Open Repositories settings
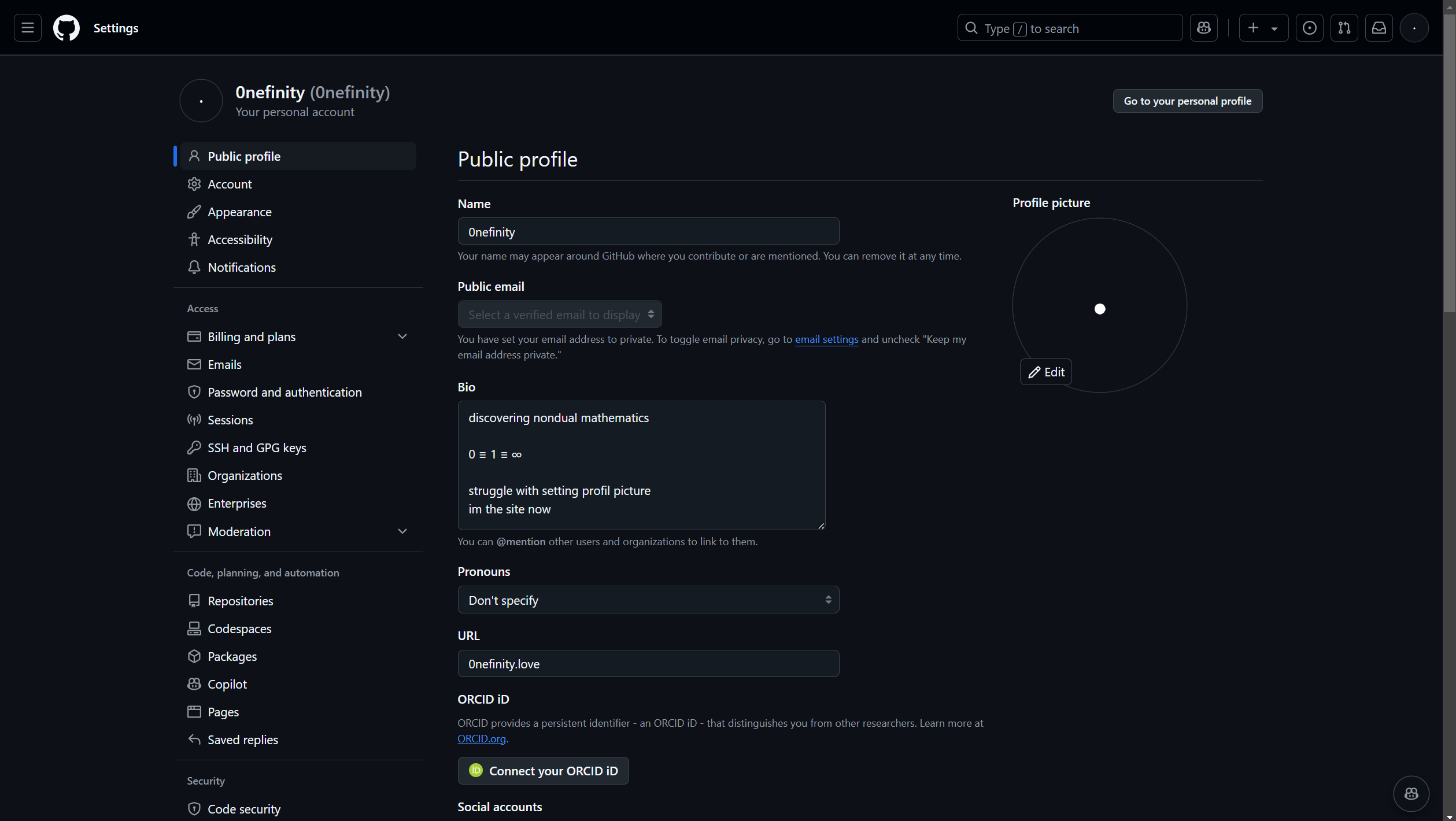 (x=298, y=601)
